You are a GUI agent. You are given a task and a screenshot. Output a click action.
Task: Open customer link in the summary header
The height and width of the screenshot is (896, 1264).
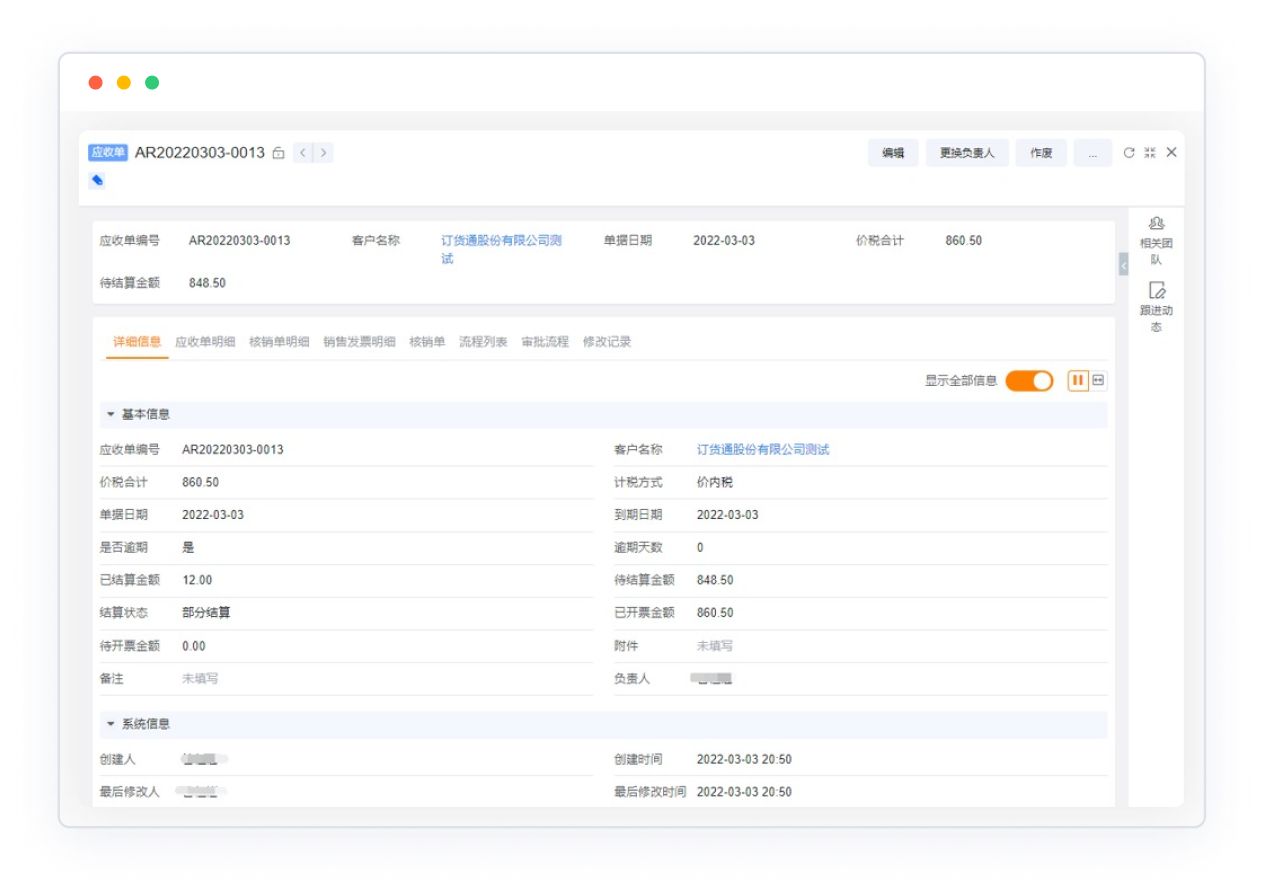(x=501, y=250)
